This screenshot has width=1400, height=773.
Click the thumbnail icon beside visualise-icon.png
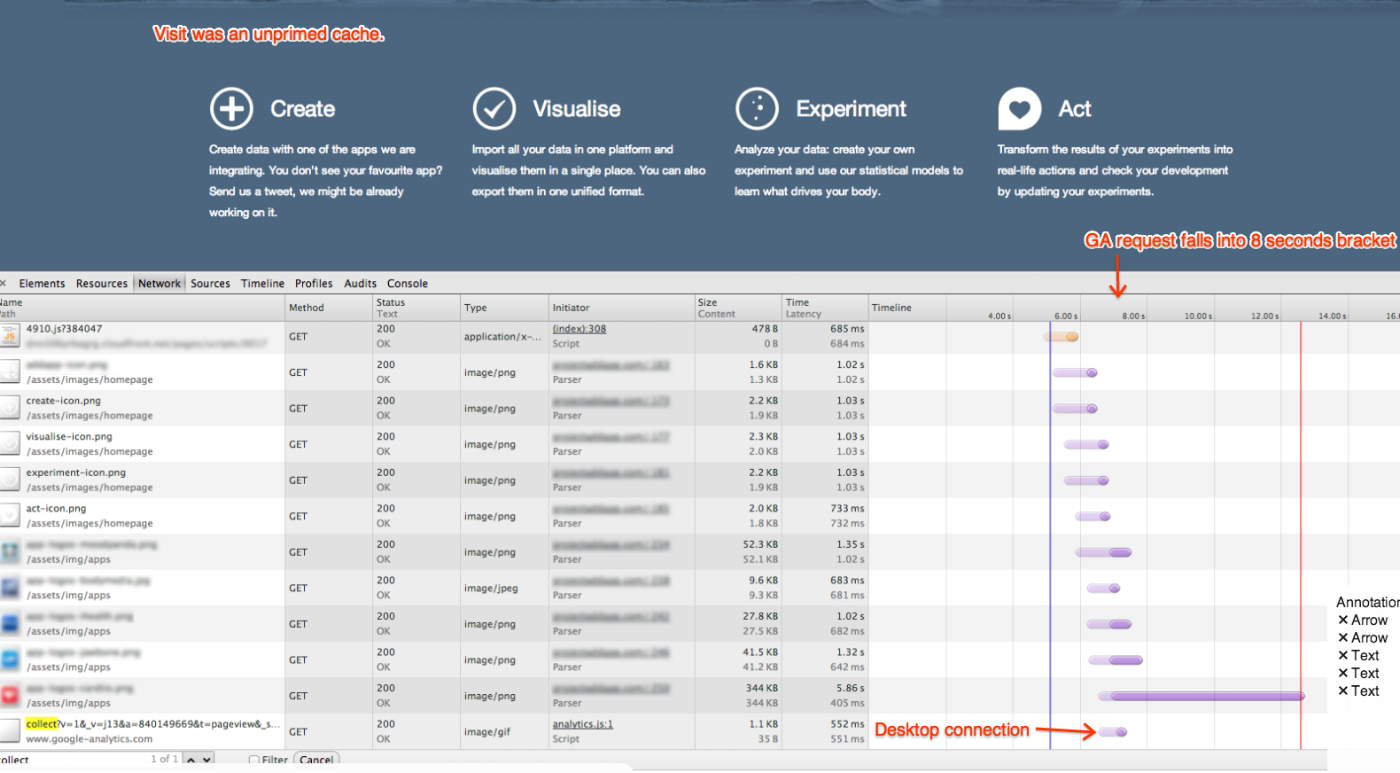tap(10, 444)
